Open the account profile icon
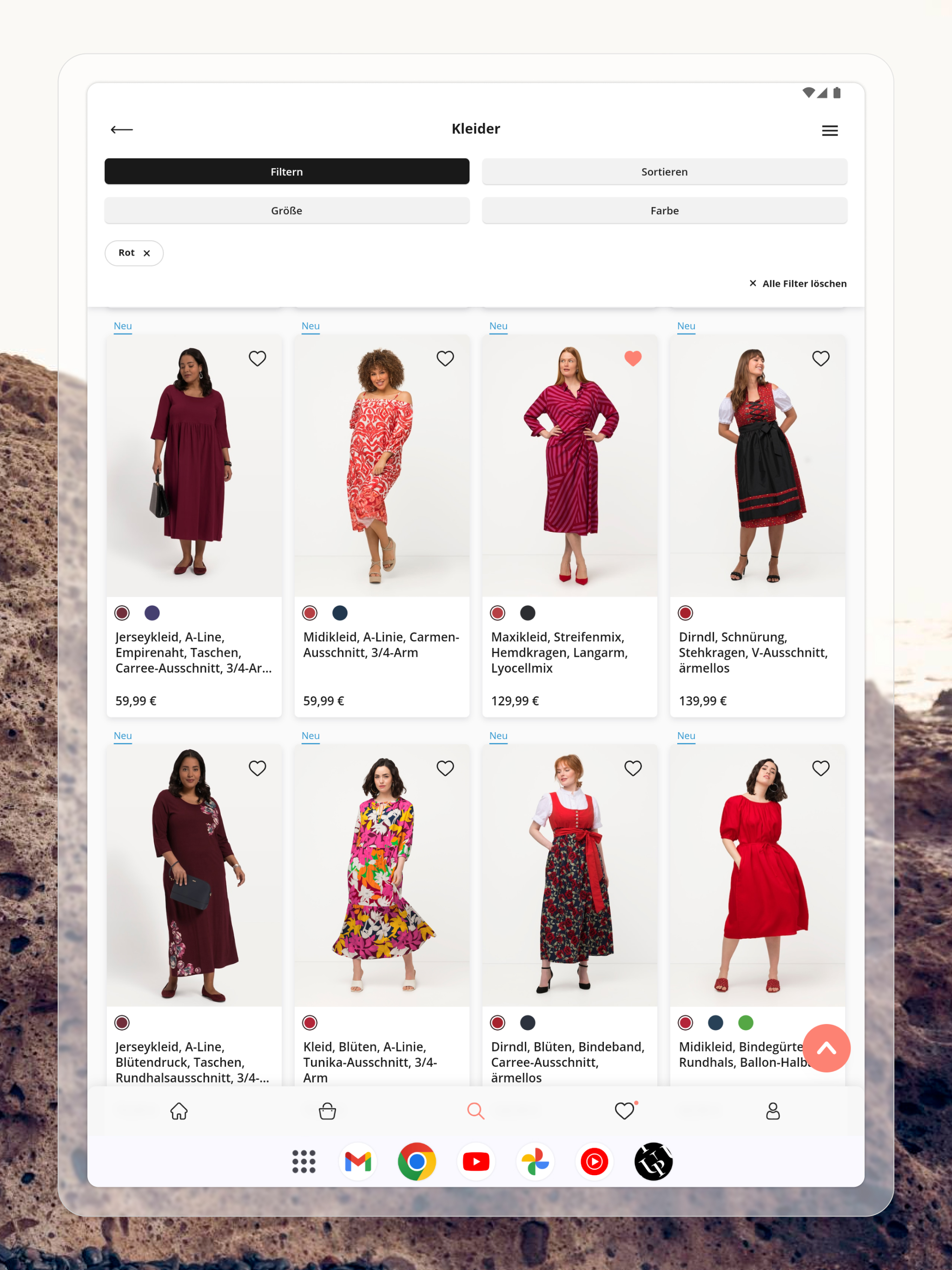This screenshot has width=952, height=1270. (x=773, y=1111)
